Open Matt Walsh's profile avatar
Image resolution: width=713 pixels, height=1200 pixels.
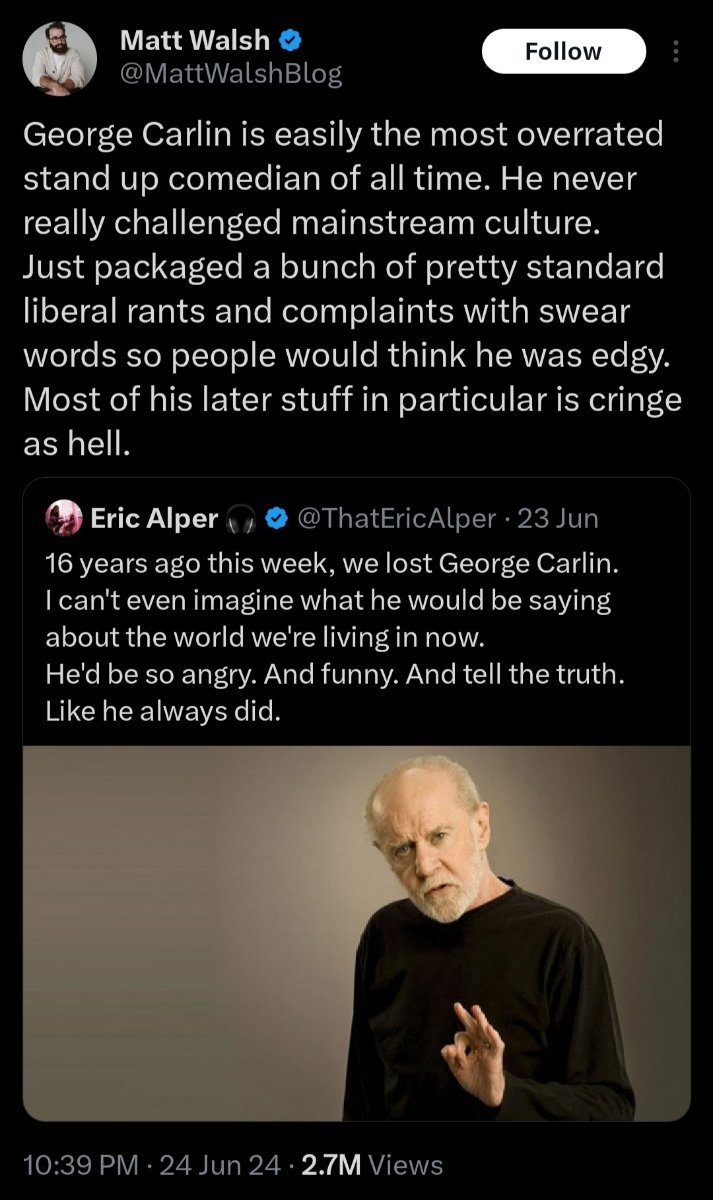coord(59,56)
